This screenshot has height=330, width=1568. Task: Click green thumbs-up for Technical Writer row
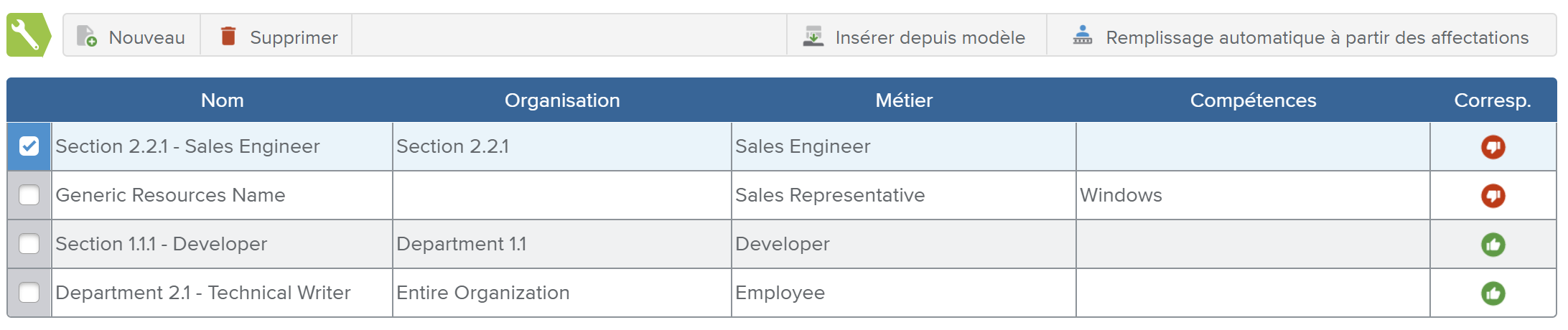click(1493, 293)
